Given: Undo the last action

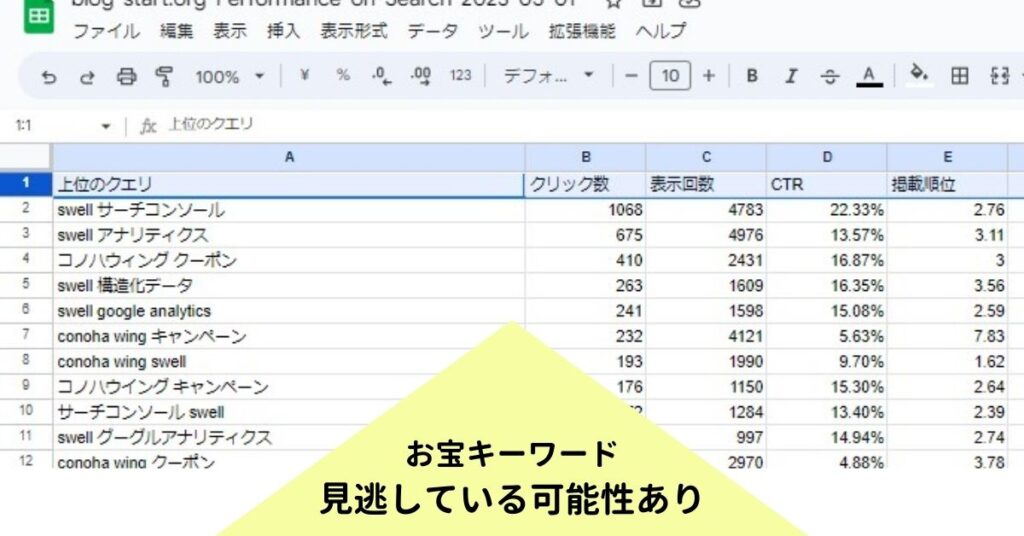Looking at the screenshot, I should (48, 77).
